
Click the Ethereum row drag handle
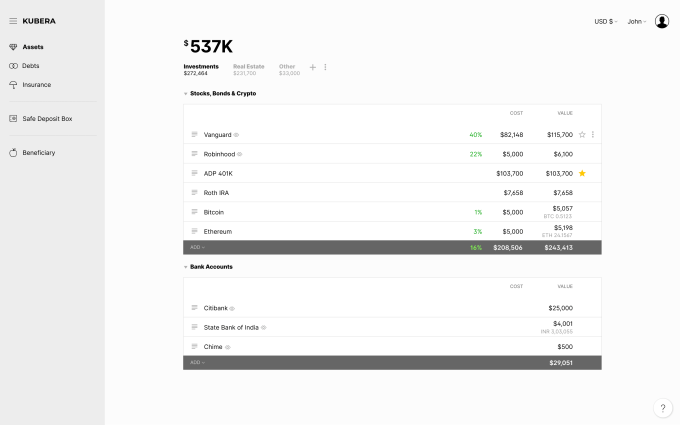194,231
